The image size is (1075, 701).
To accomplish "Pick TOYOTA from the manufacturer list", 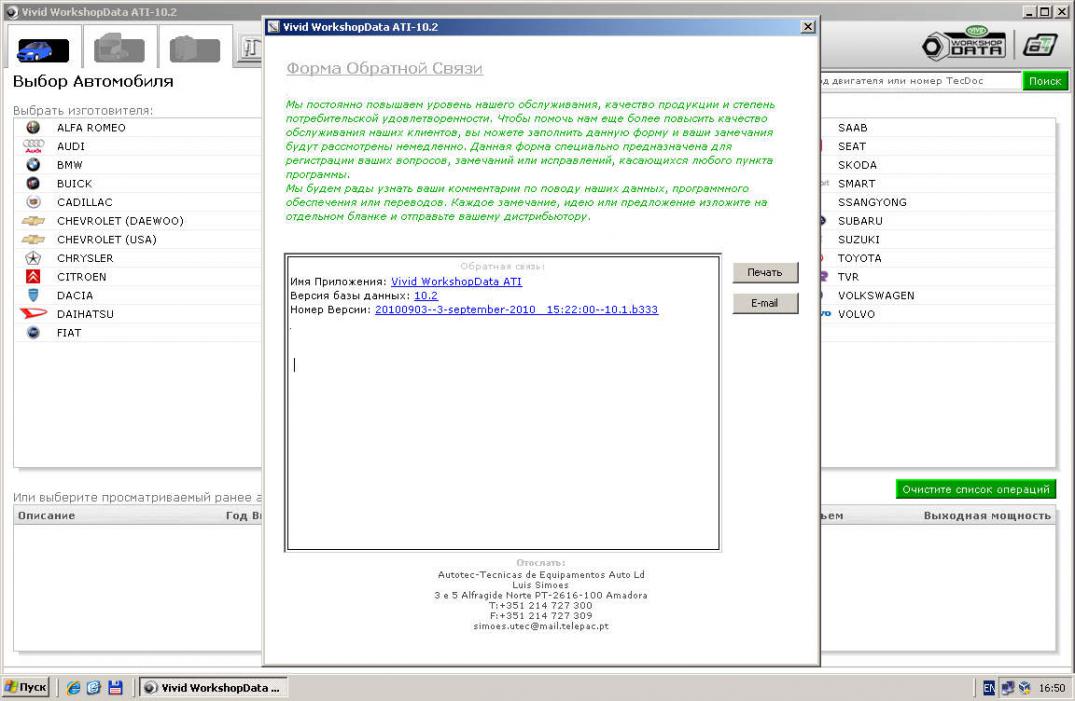I will click(859, 258).
